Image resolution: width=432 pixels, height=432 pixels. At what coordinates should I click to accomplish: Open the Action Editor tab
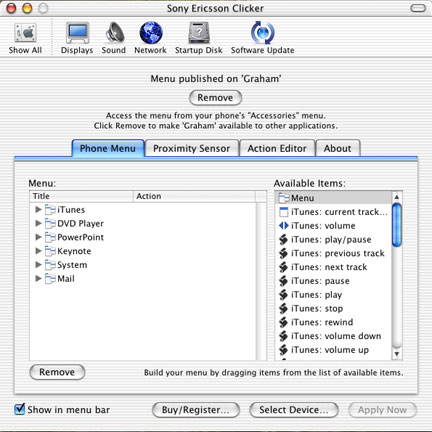point(277,148)
